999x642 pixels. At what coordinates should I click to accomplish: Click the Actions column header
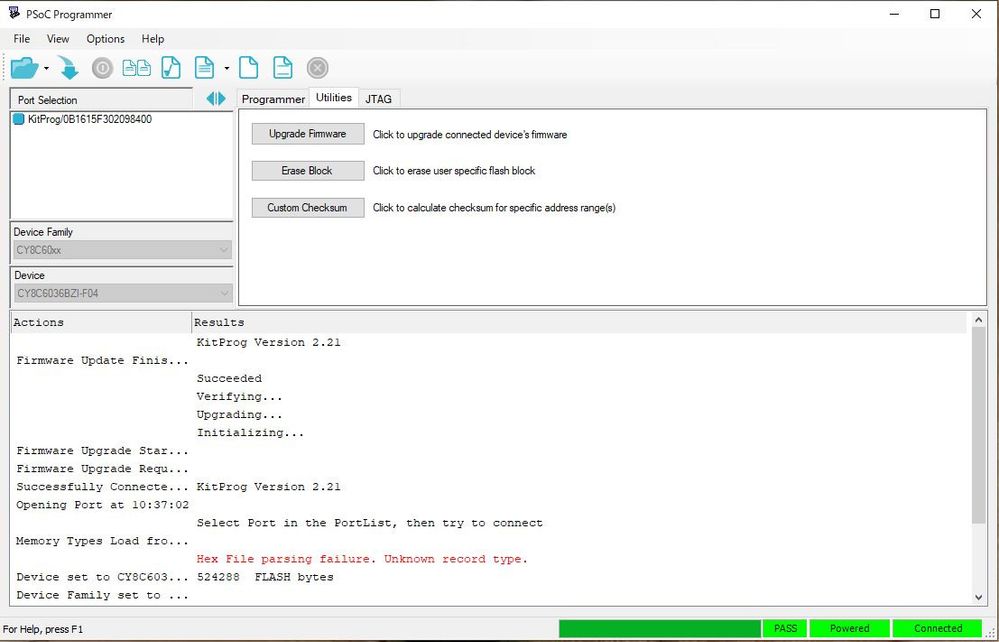(101, 322)
